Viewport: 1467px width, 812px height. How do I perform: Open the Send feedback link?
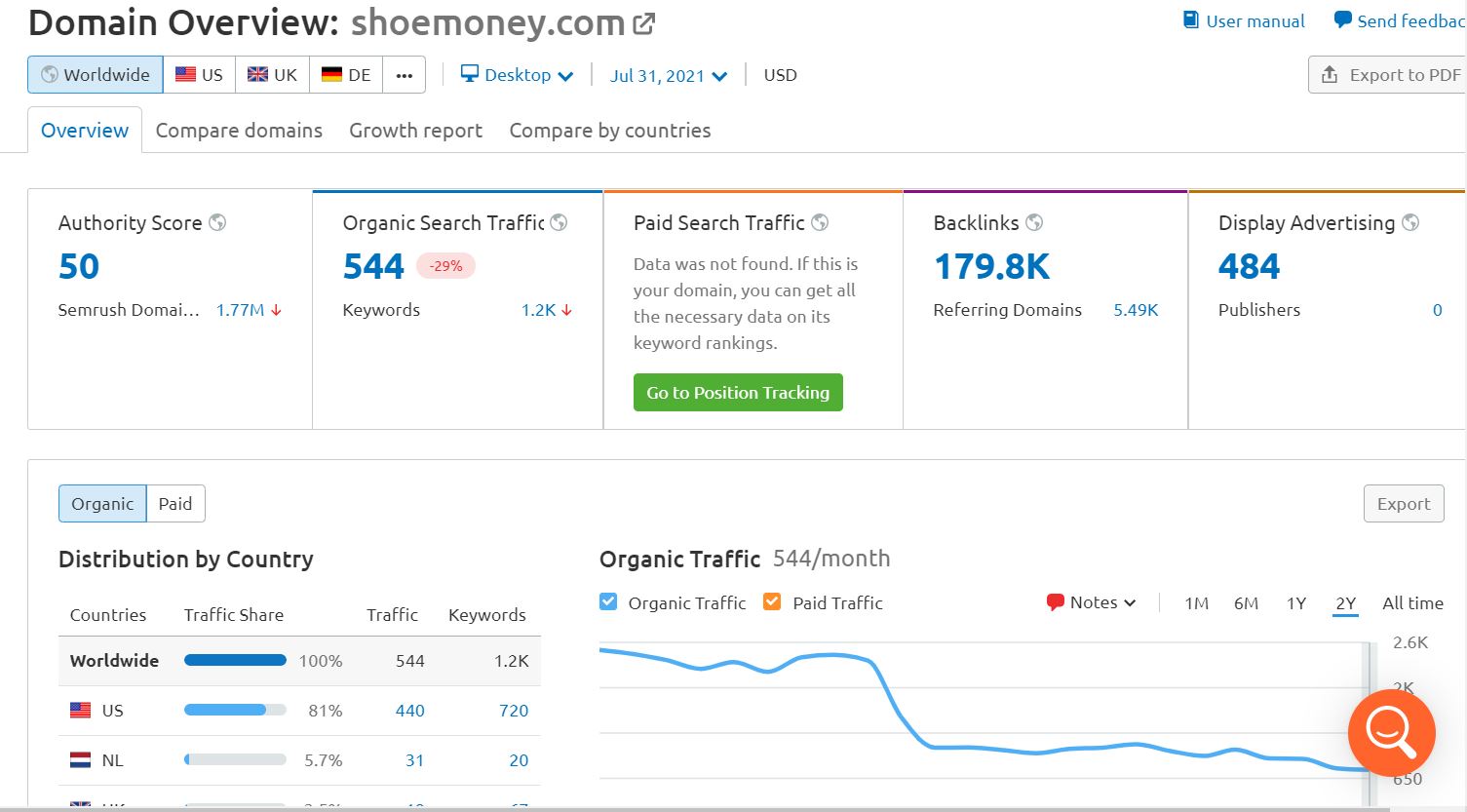point(1400,20)
